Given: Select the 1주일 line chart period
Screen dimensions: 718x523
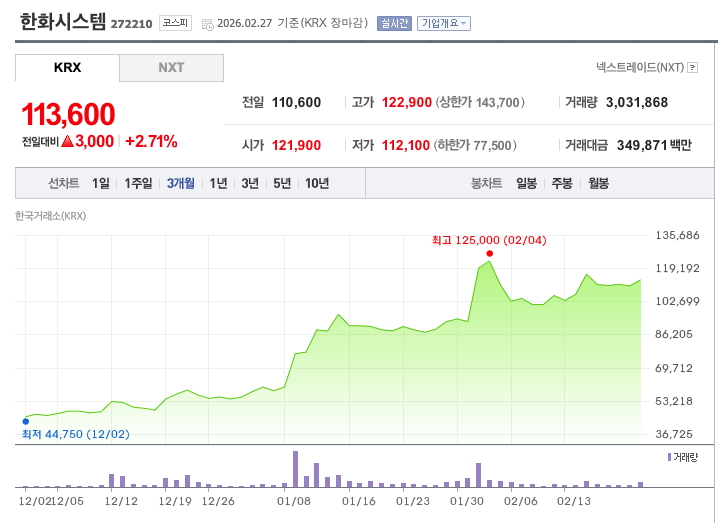Looking at the screenshot, I should point(138,184).
